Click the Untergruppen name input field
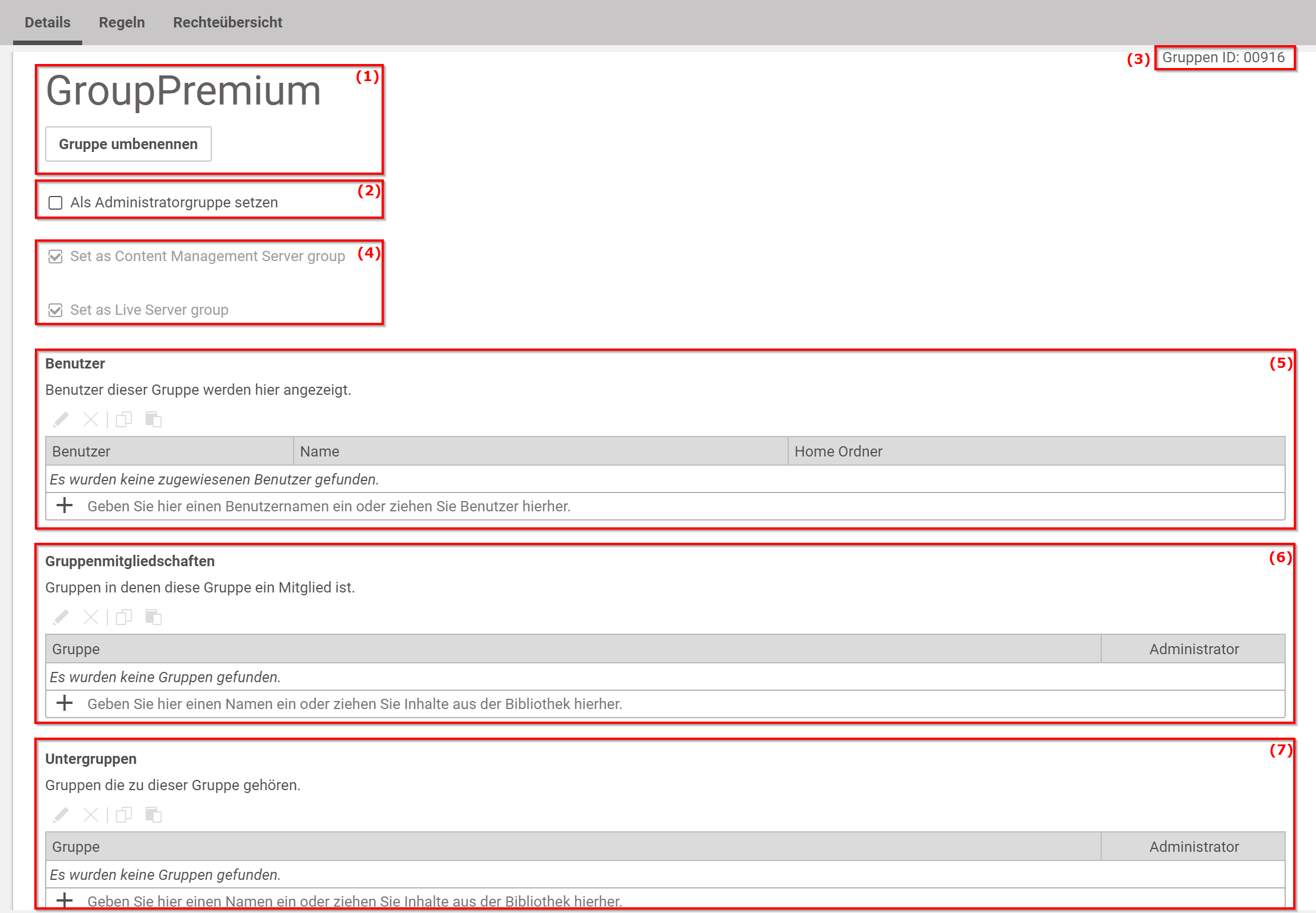The width and height of the screenshot is (1316, 913). pyautogui.click(x=355, y=901)
